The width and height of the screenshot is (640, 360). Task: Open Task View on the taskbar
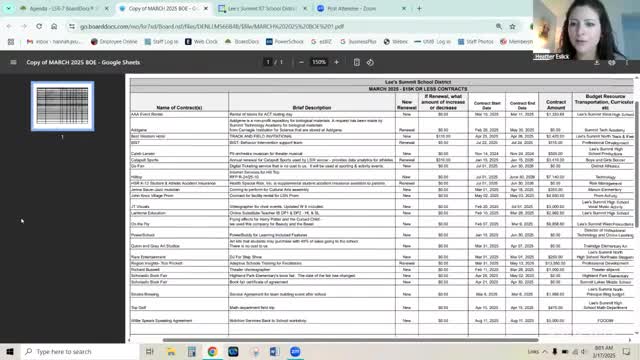[149, 351]
